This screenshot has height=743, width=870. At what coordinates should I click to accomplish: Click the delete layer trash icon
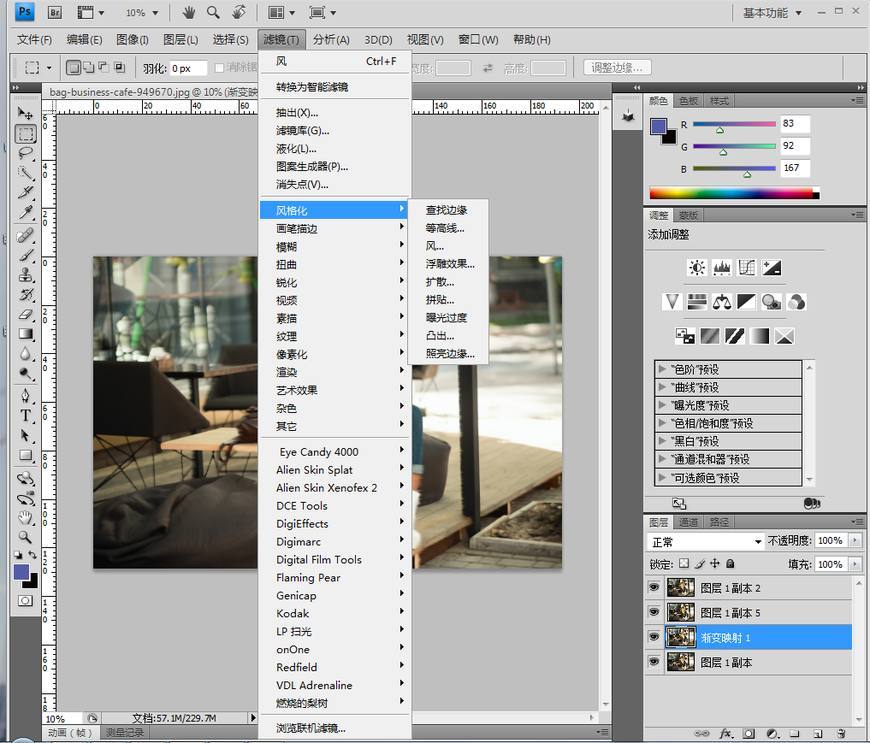coord(843,733)
